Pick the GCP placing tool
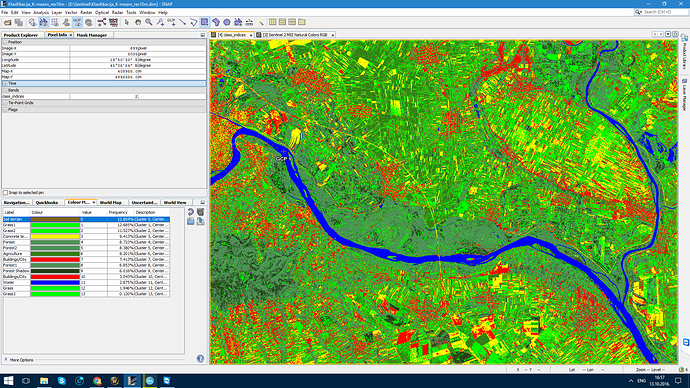The width and height of the screenshot is (690, 388). 171,22
